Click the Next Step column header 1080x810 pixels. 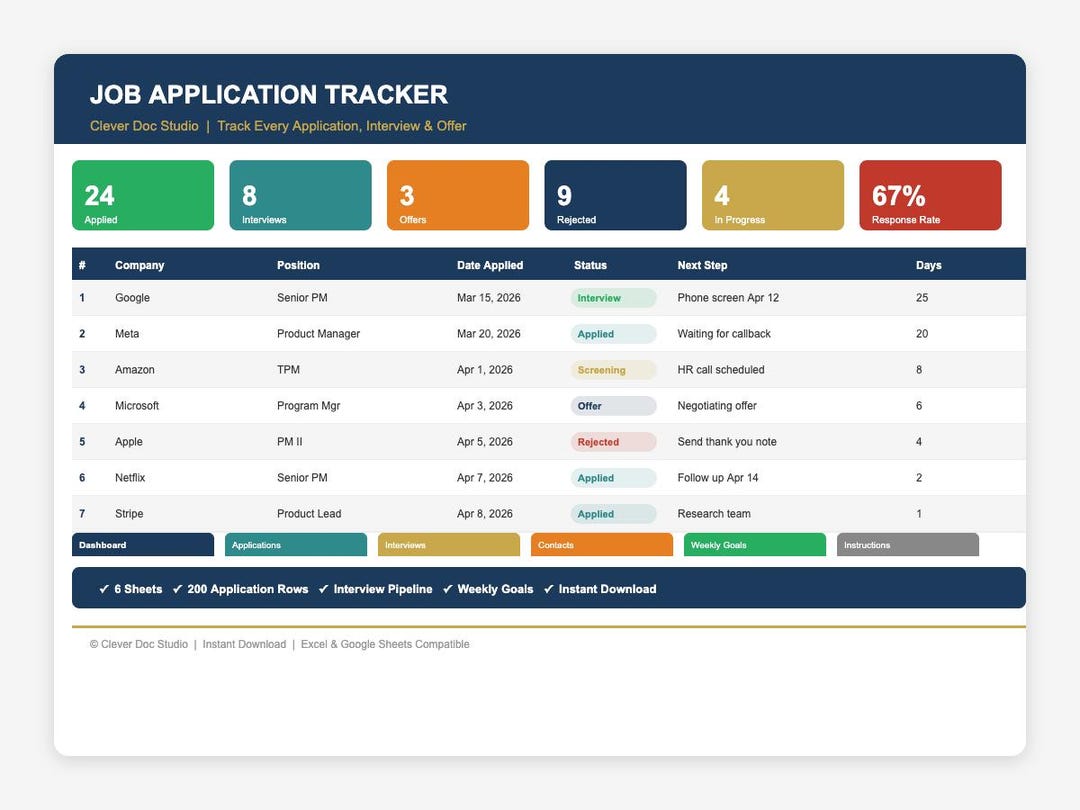click(702, 265)
